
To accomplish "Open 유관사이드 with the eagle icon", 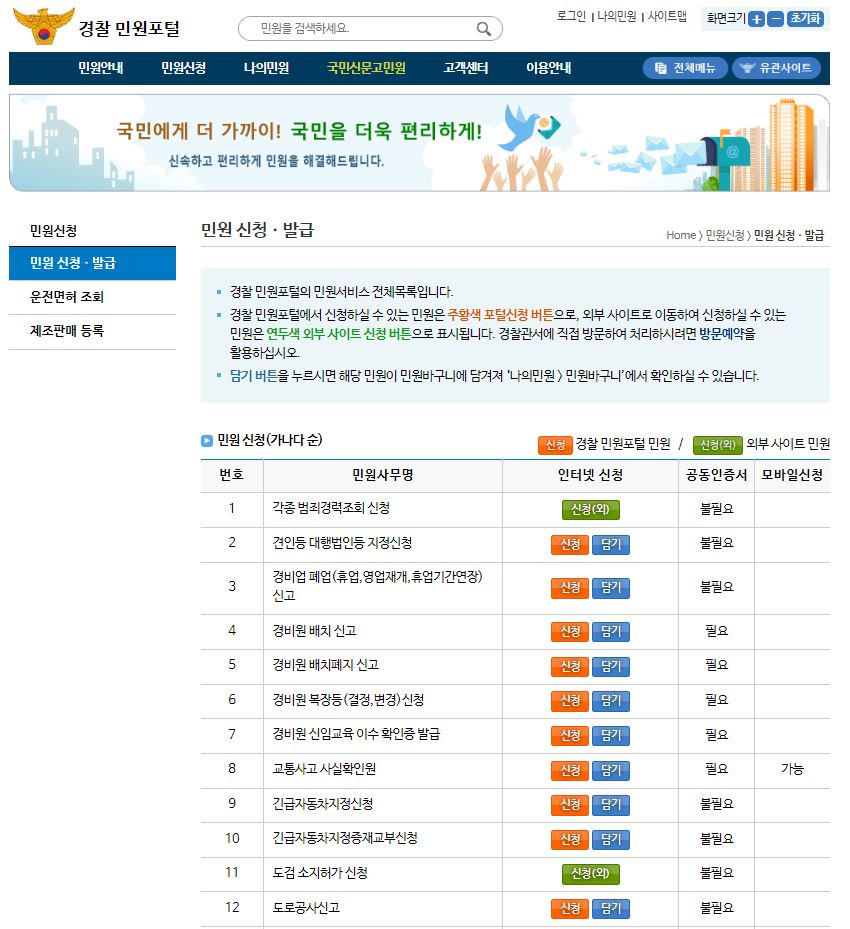I will tap(777, 69).
